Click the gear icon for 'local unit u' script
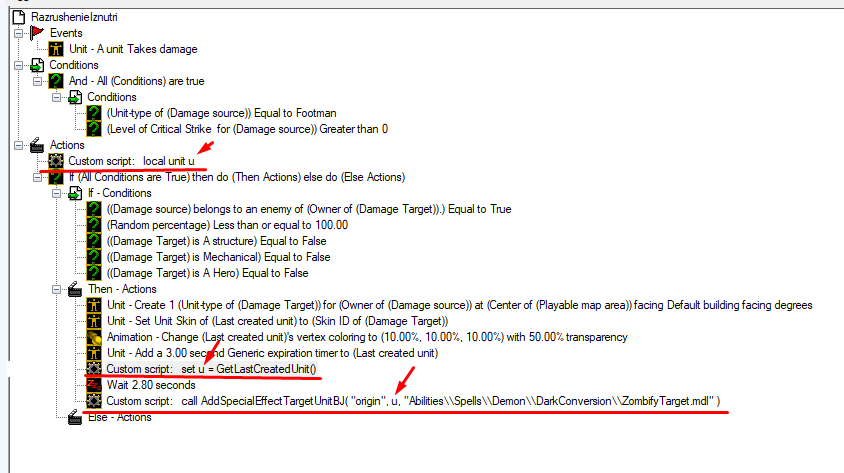The height and width of the screenshot is (473, 844). [x=56, y=161]
